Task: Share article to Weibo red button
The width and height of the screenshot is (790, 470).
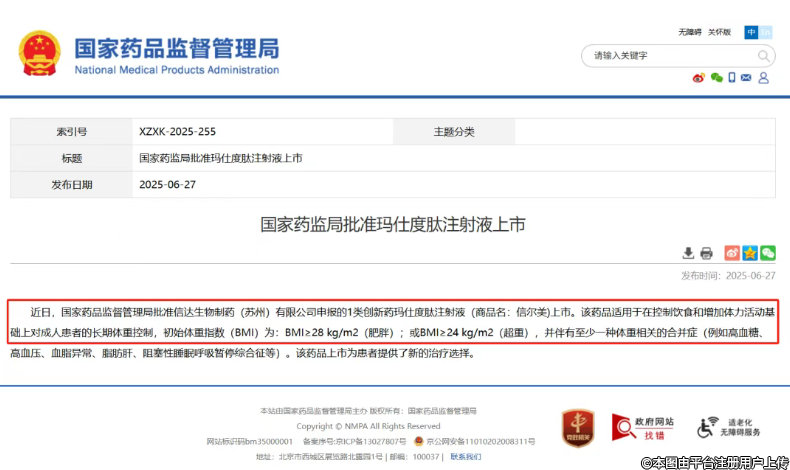Action: click(732, 253)
